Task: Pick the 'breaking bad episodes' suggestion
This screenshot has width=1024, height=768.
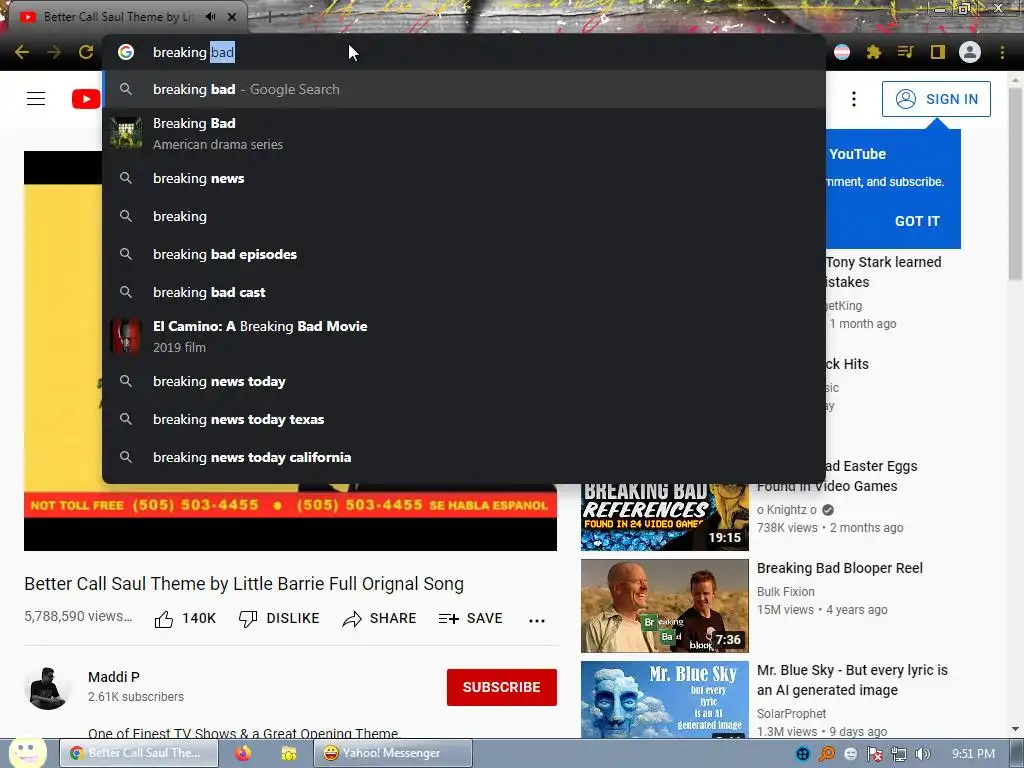Action: pos(464,254)
